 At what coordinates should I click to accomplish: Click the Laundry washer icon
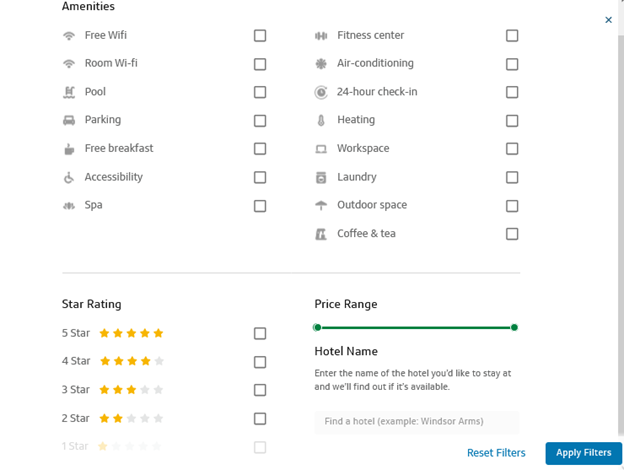[x=321, y=177]
